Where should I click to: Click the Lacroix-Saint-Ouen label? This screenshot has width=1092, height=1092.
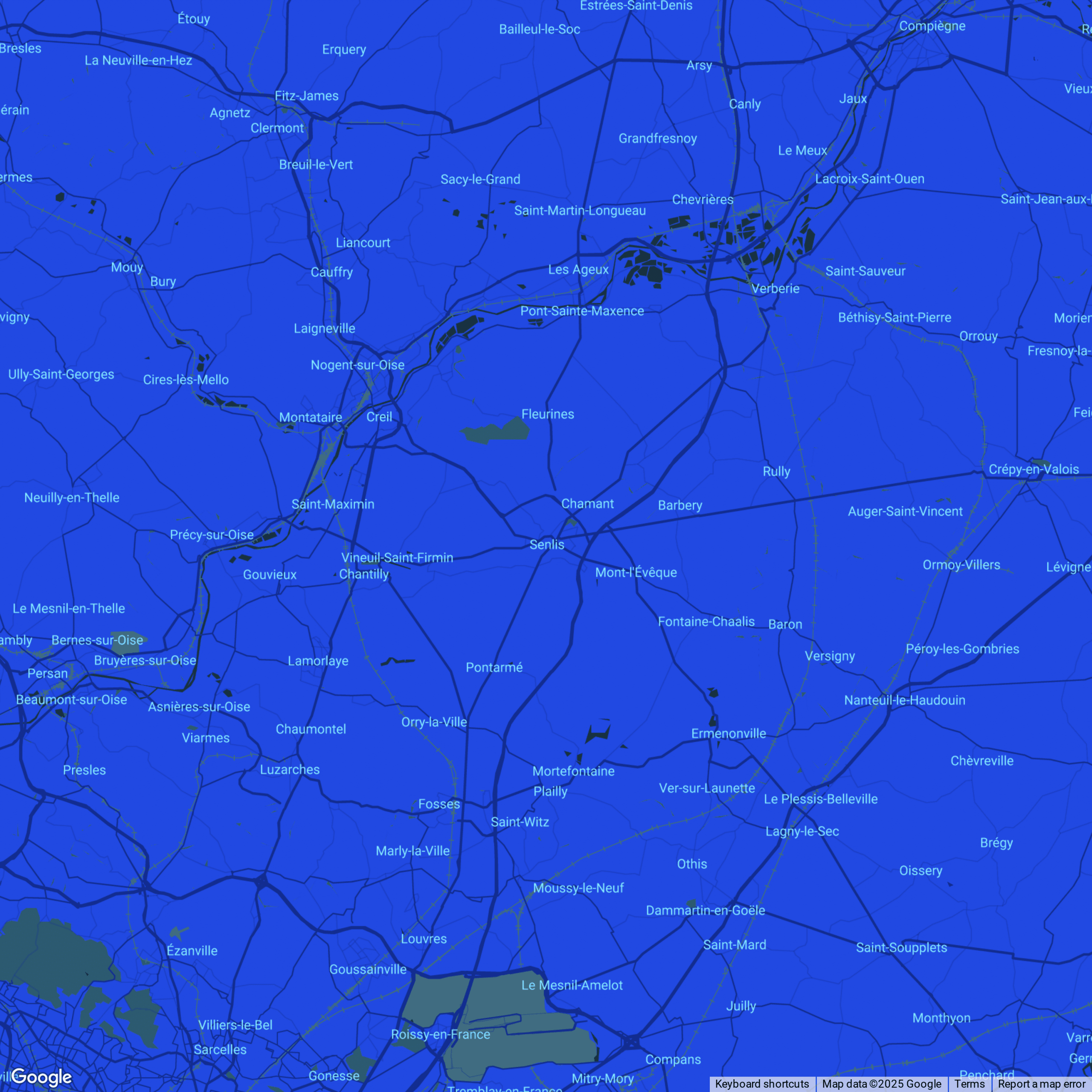click(x=869, y=179)
